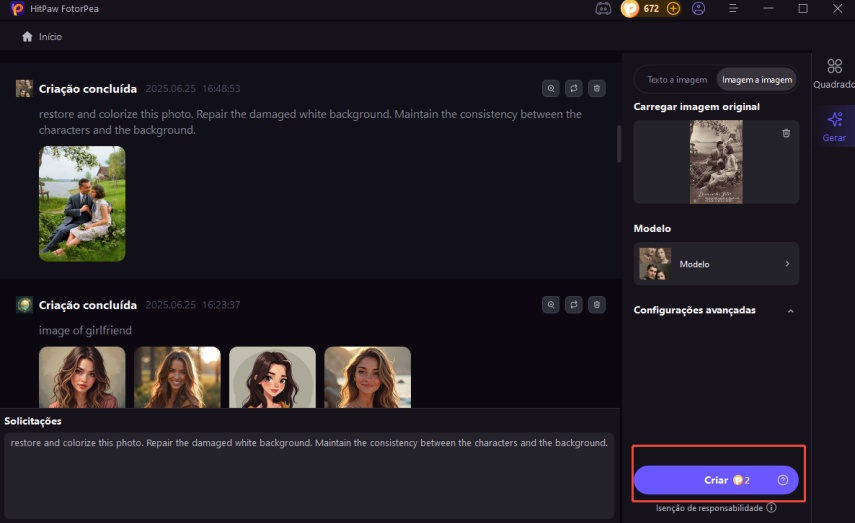Click the 672 credits count
The height and width of the screenshot is (523, 855).
(x=651, y=9)
